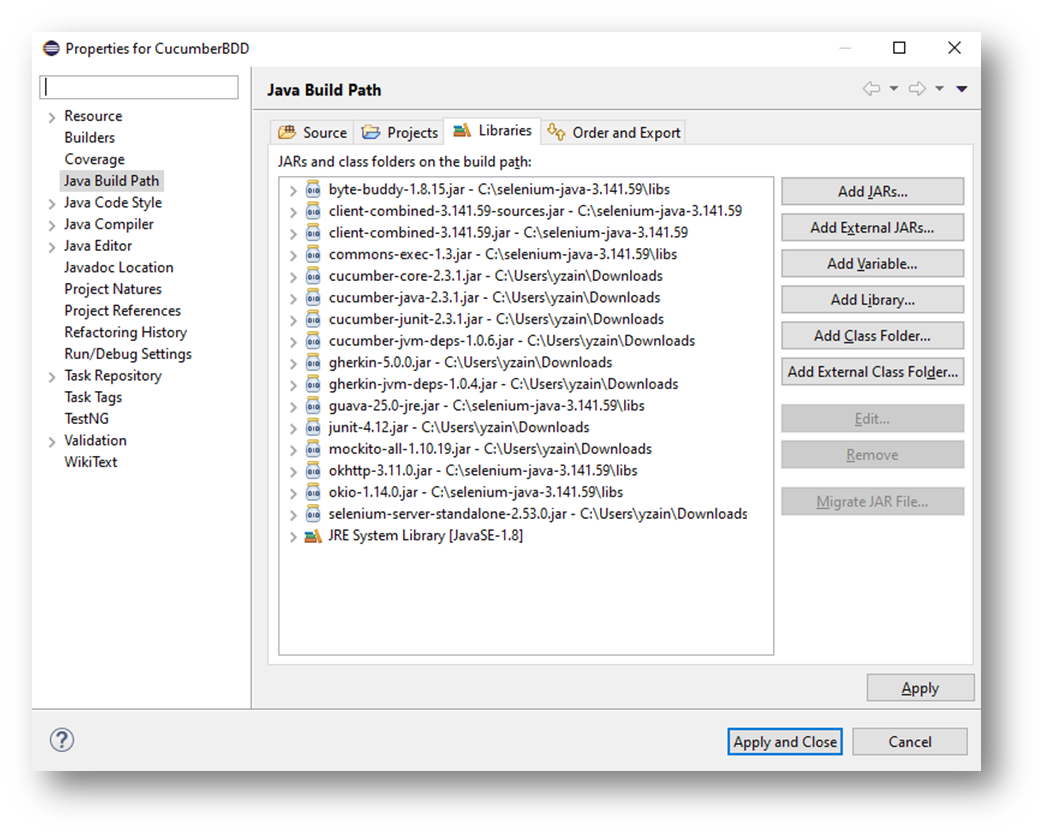Click the cucumber-jvm-deps-1.0.6.jar jar icon
This screenshot has width=1046, height=836.
313,341
